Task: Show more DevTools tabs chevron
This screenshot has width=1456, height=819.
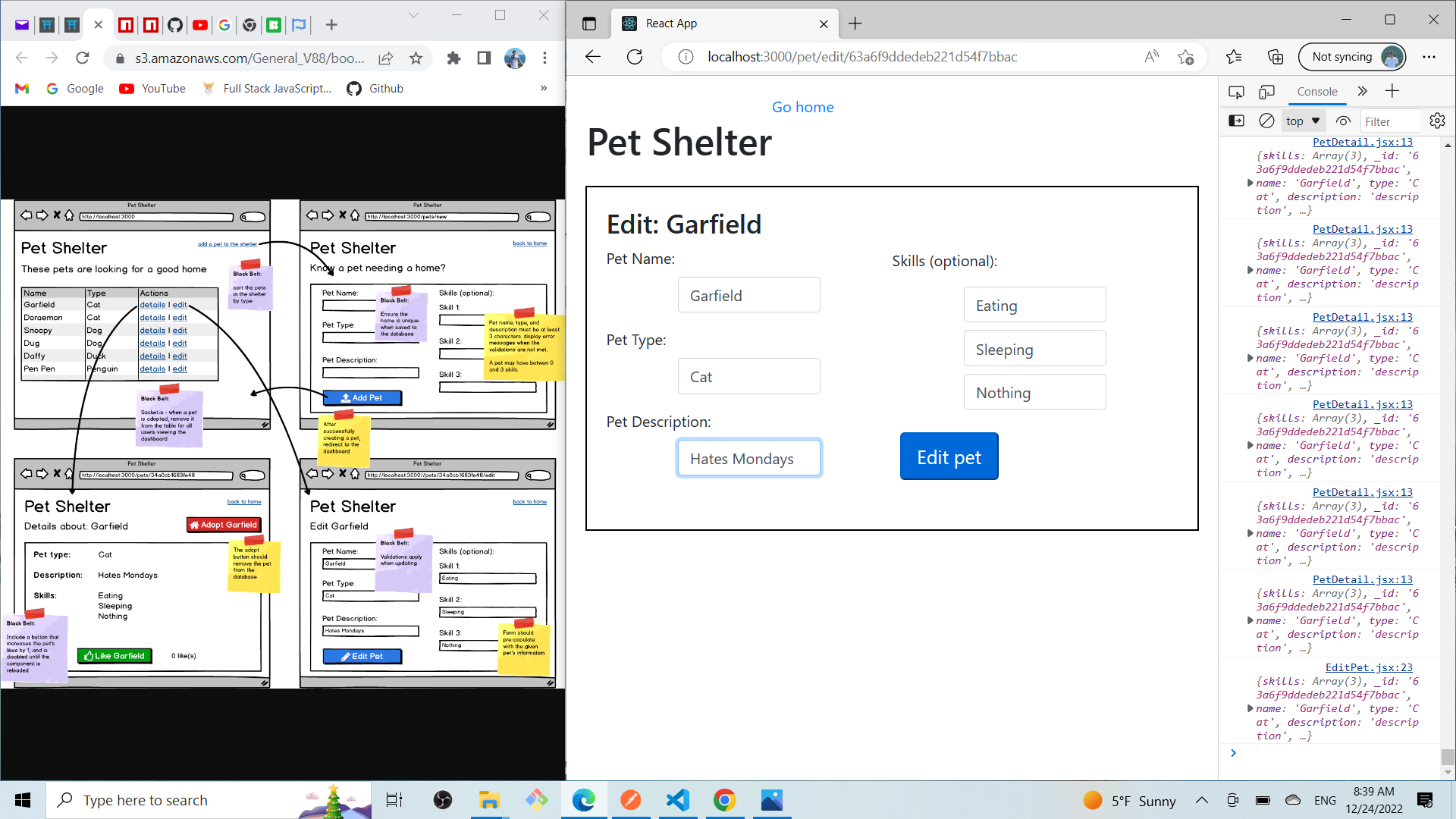Action: click(1362, 92)
